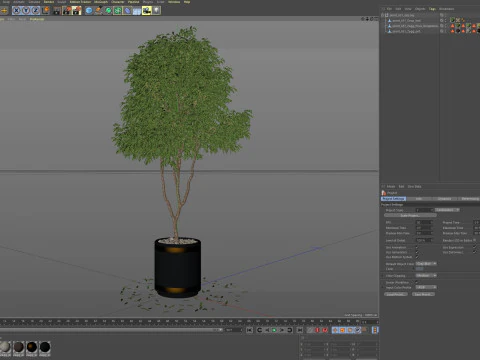Select the Project Settings tab
Image resolution: width=480 pixels, height=360 pixels.
coord(393,199)
